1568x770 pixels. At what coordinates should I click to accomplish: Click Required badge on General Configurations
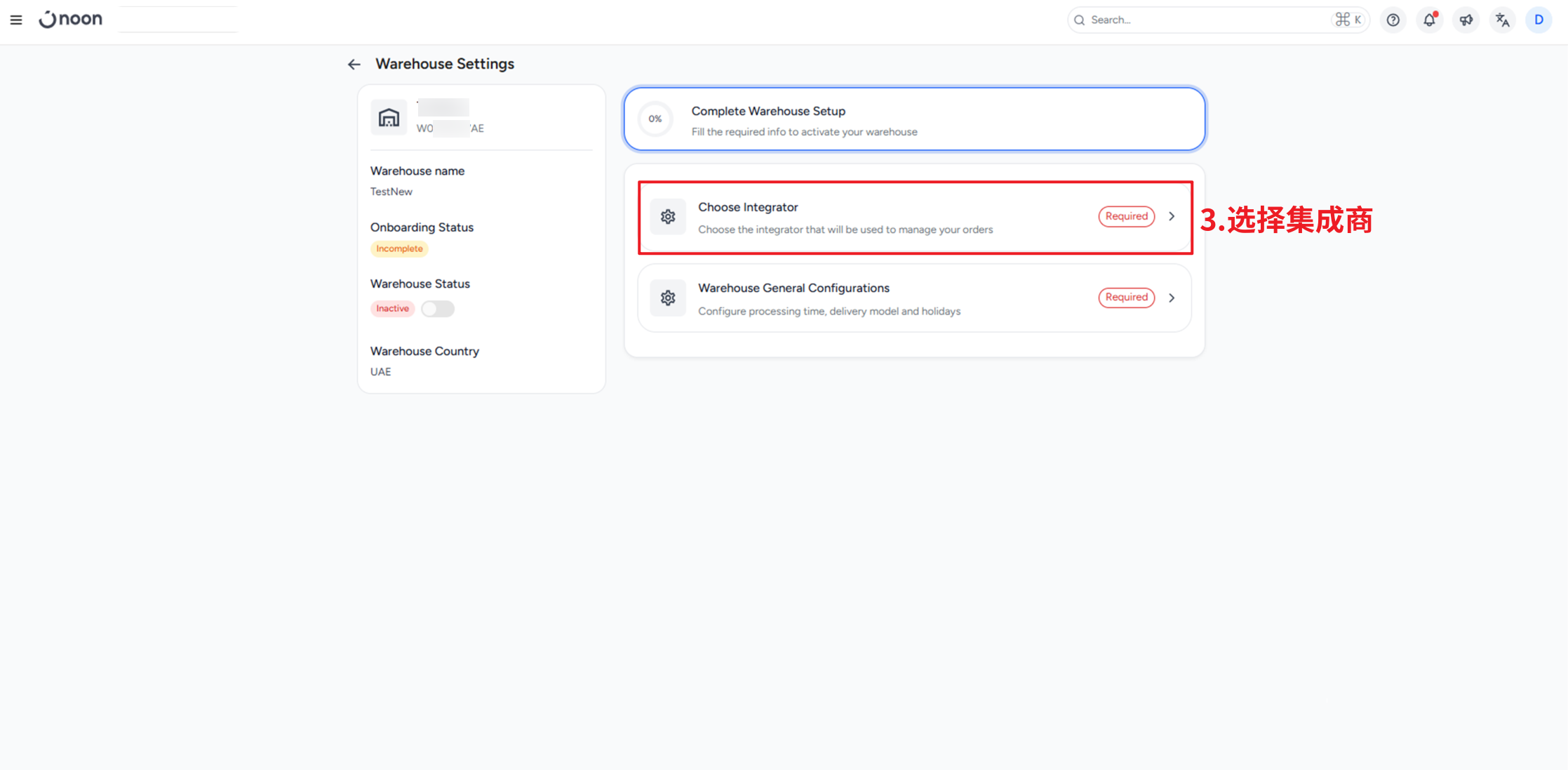1126,298
